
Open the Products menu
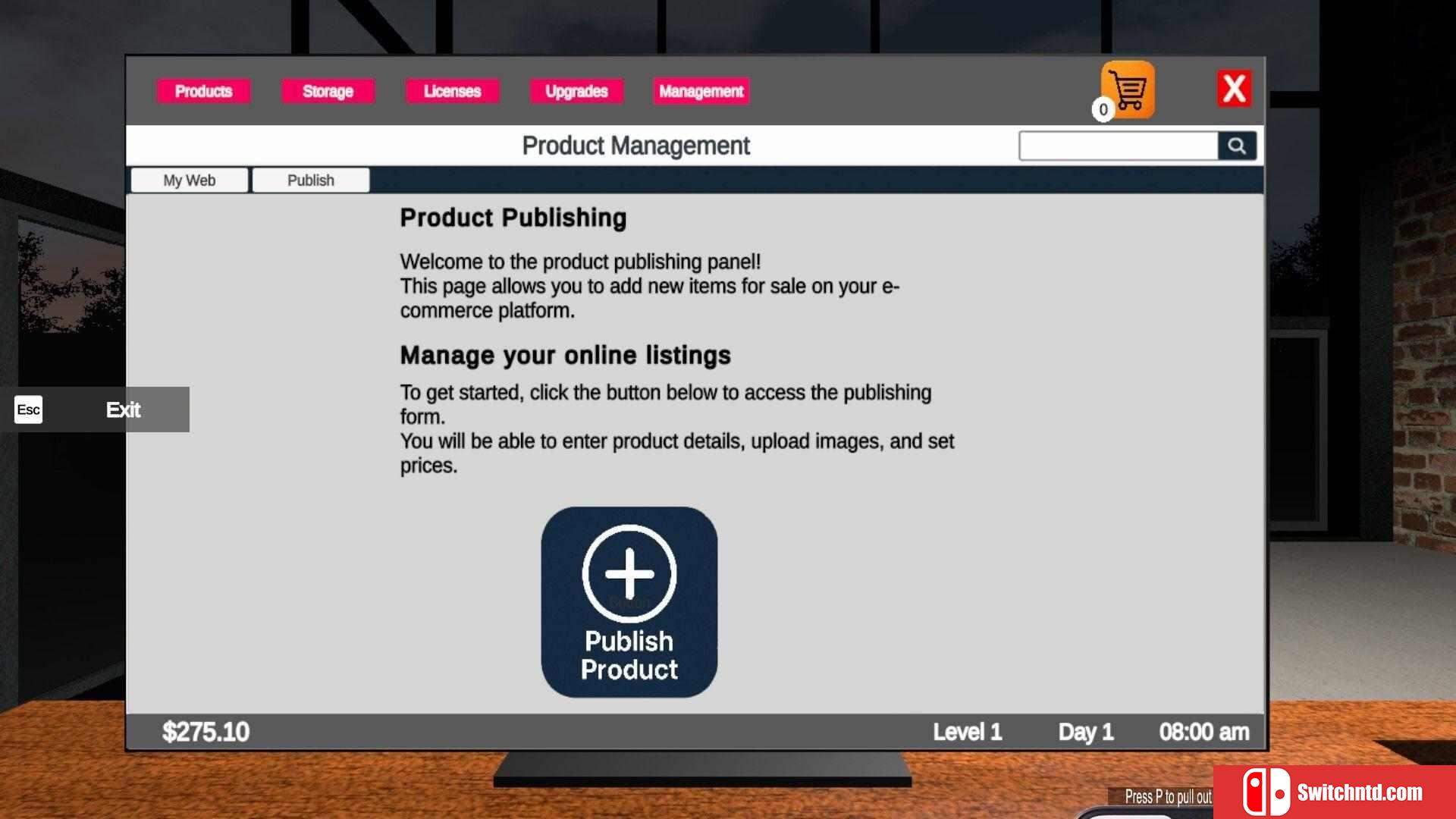click(x=203, y=91)
